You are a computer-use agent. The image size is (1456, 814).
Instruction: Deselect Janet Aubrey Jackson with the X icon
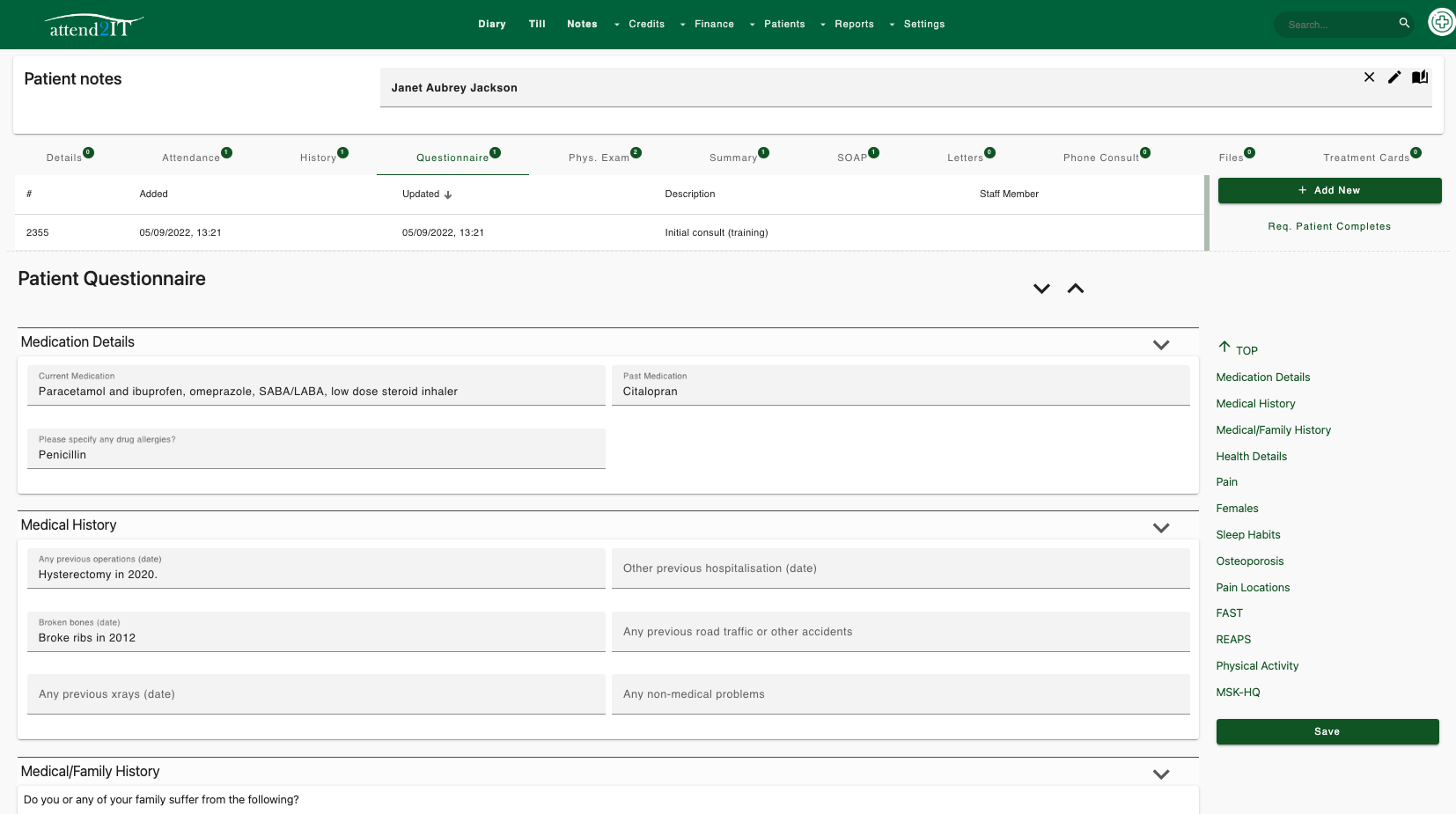tap(1369, 77)
